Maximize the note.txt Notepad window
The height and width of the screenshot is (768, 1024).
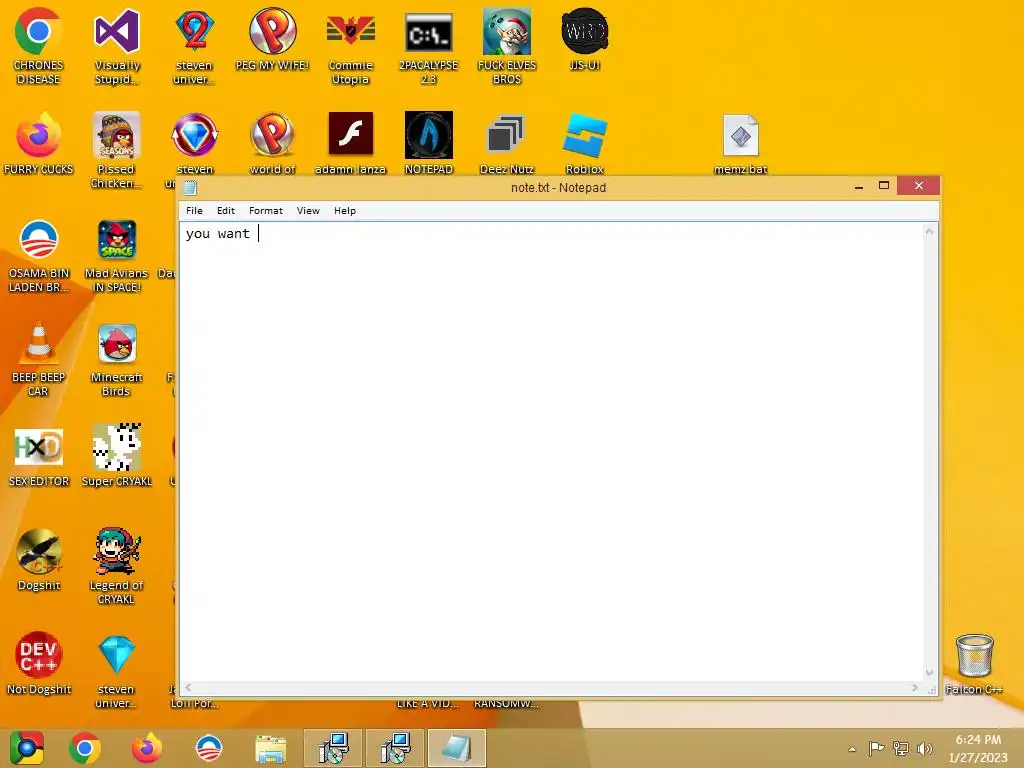[x=884, y=186]
